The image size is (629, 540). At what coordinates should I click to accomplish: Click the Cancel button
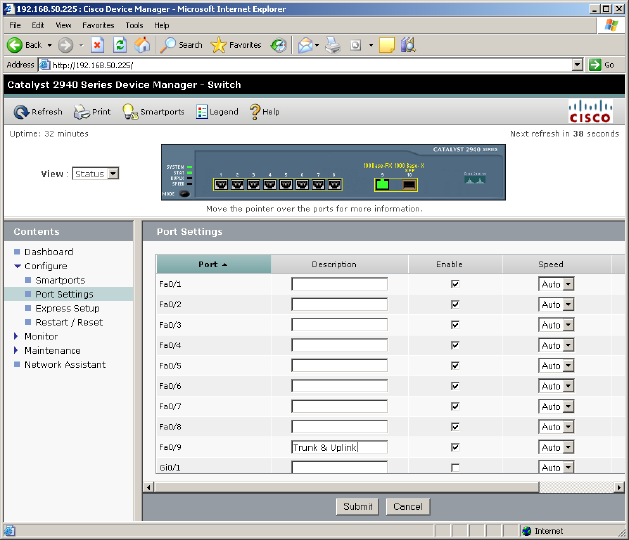pyautogui.click(x=408, y=507)
